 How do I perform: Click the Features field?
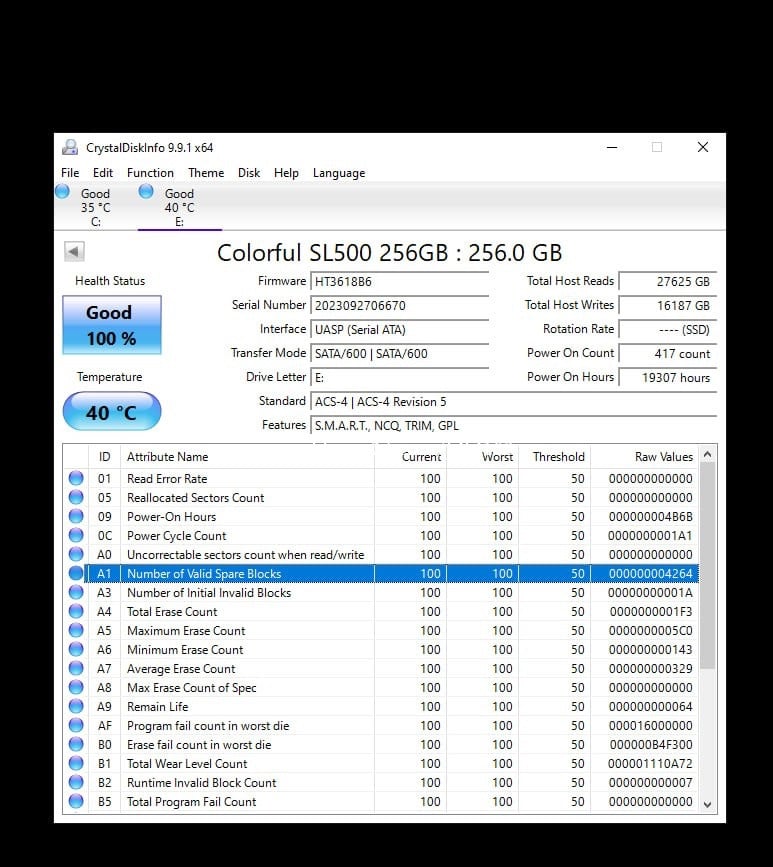tap(514, 426)
